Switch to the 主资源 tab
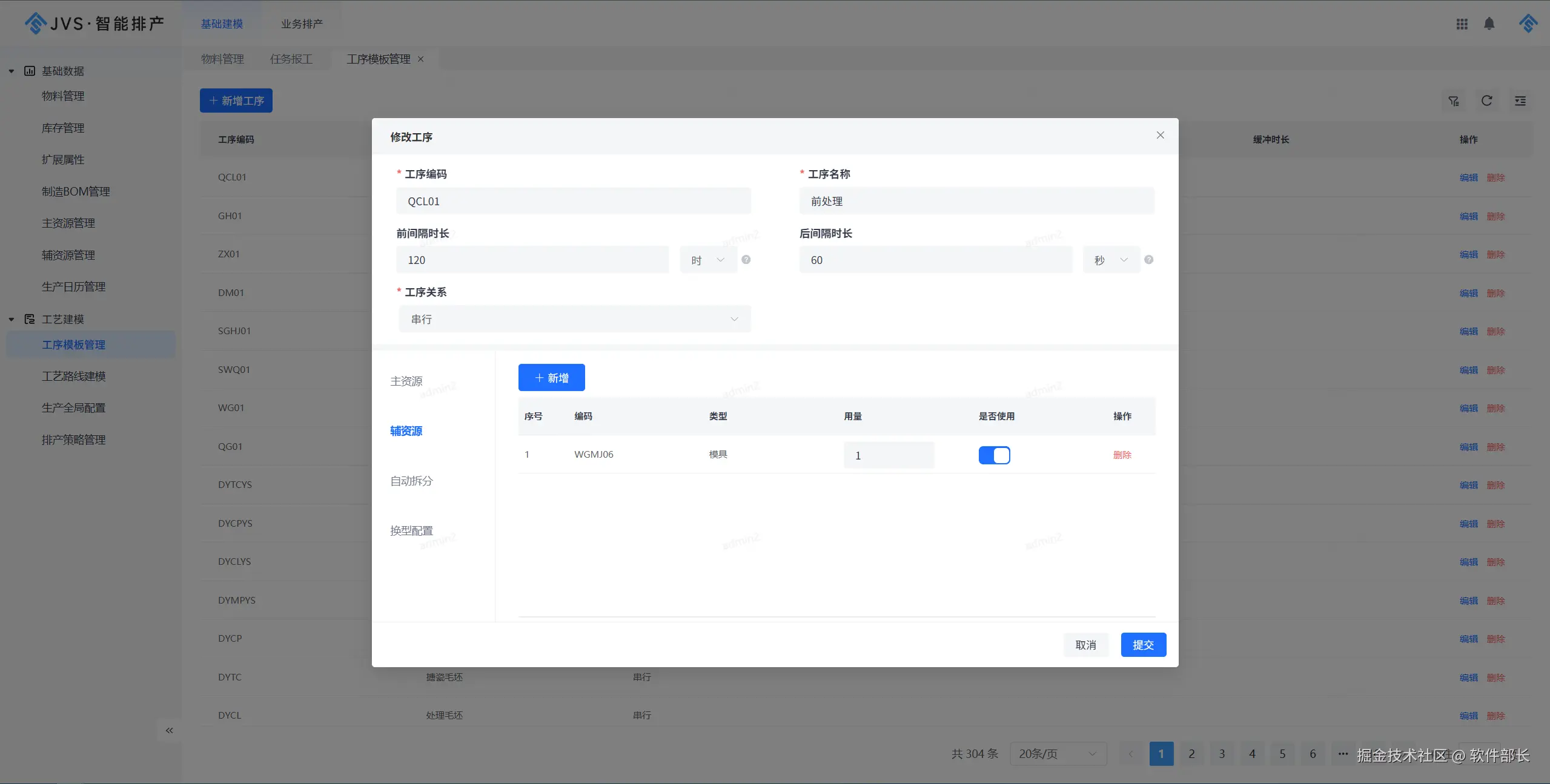 [x=406, y=381]
